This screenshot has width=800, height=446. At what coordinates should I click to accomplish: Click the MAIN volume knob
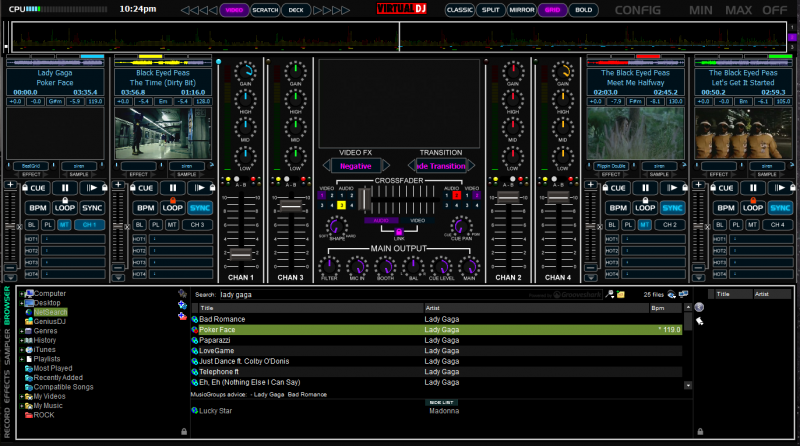pyautogui.click(x=469, y=266)
